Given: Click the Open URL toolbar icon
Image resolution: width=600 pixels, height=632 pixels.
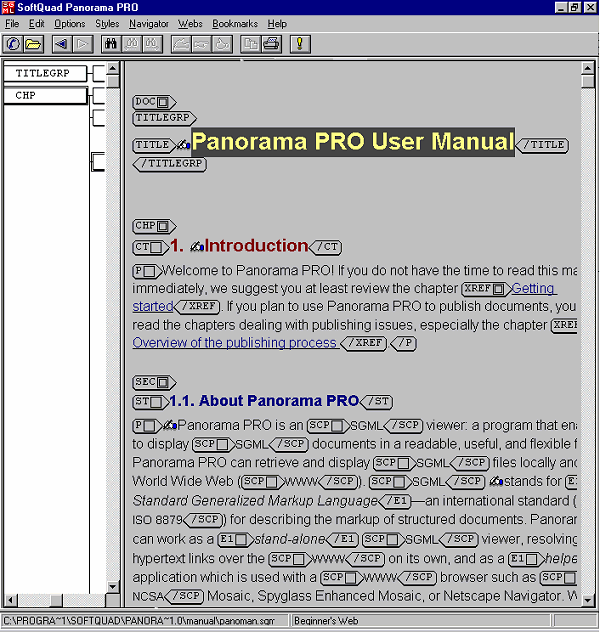Looking at the screenshot, I should [x=13, y=44].
